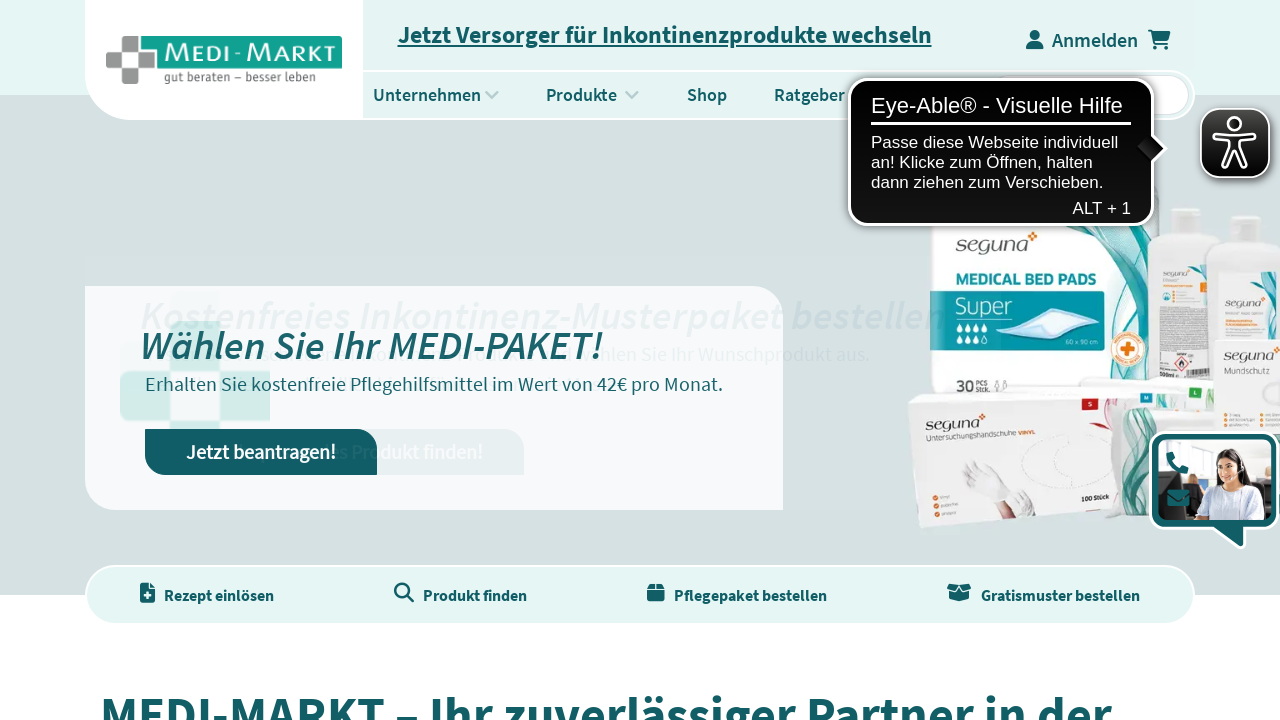Screen dimensions: 1280x720
Task: Follow the Inkontinenzprodukte wechseln link
Action: pos(664,35)
